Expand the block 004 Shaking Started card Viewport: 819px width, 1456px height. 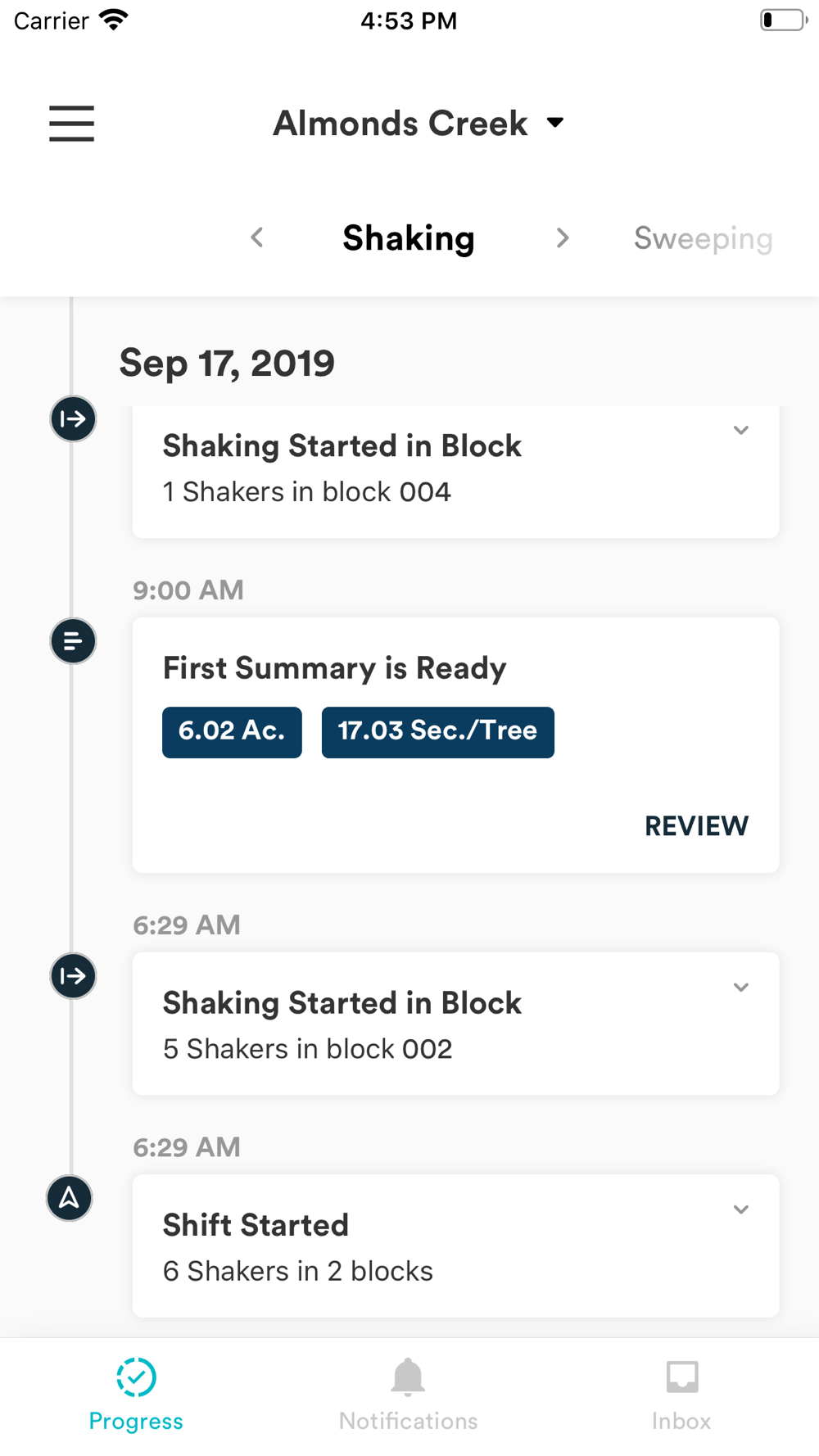[741, 431]
